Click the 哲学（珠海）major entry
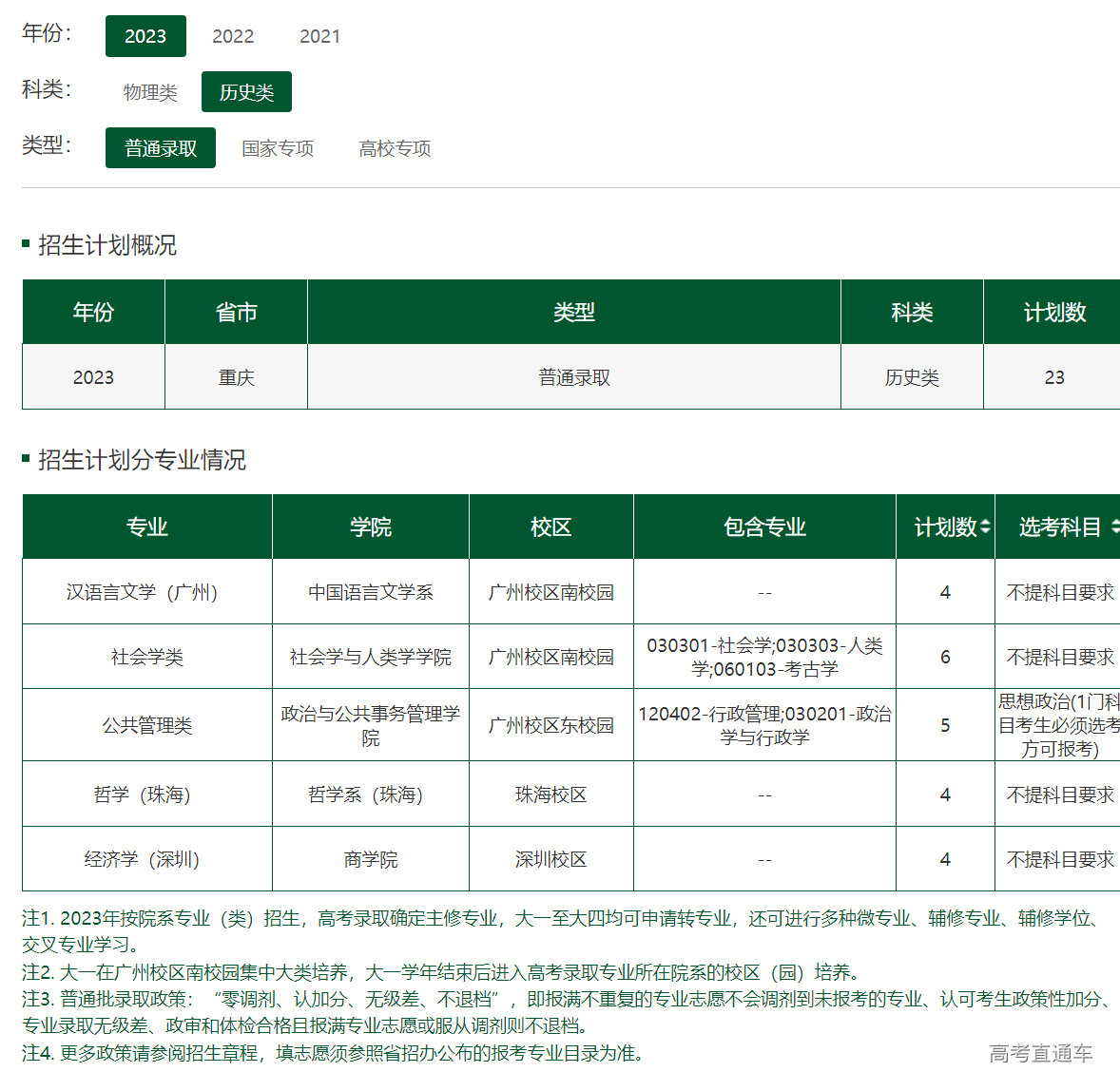 click(x=146, y=794)
